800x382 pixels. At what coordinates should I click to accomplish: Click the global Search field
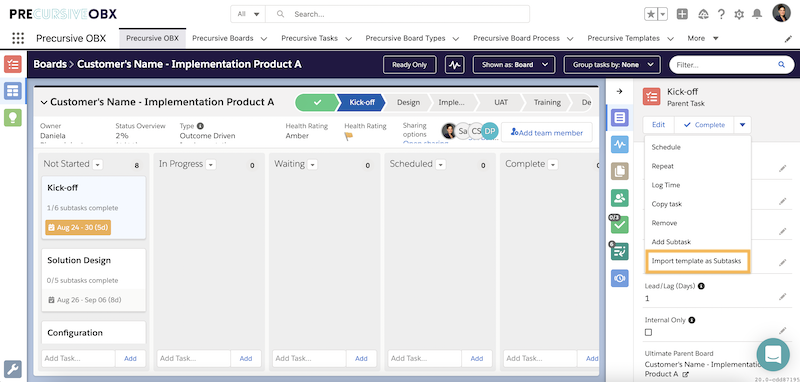point(397,14)
